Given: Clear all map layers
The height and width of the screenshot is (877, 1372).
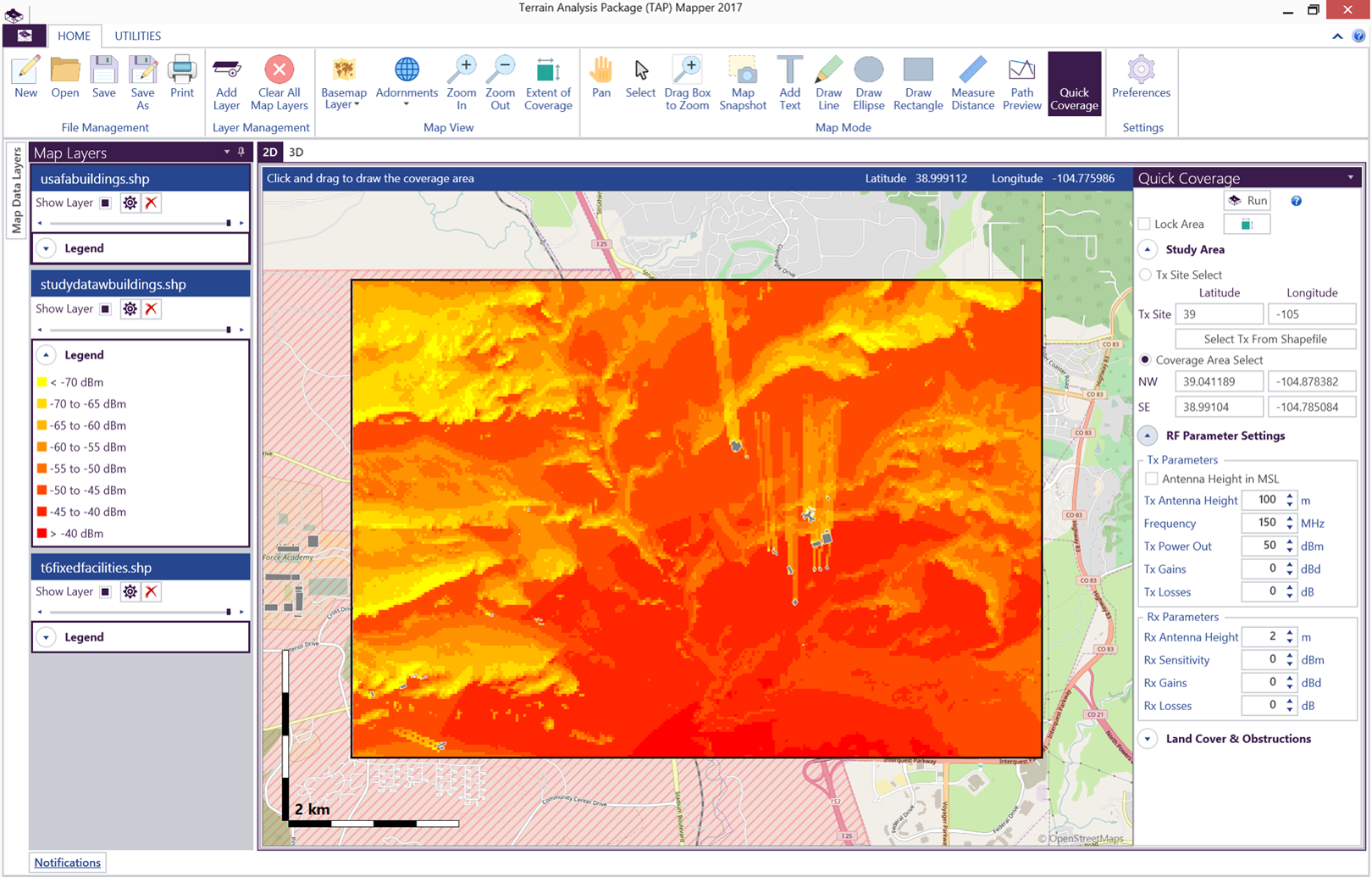Looking at the screenshot, I should (x=279, y=83).
